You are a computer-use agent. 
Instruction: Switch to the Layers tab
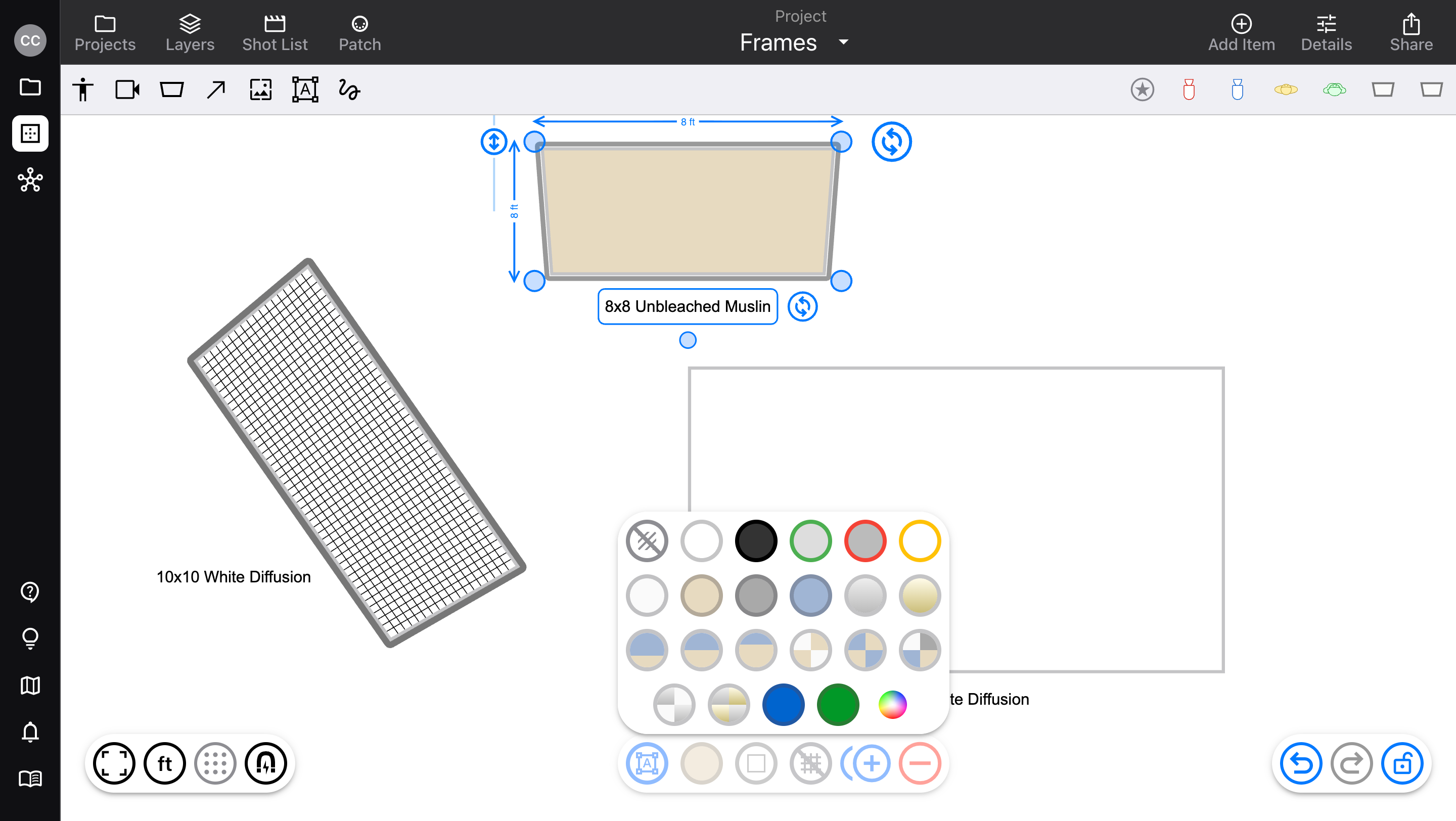click(190, 33)
